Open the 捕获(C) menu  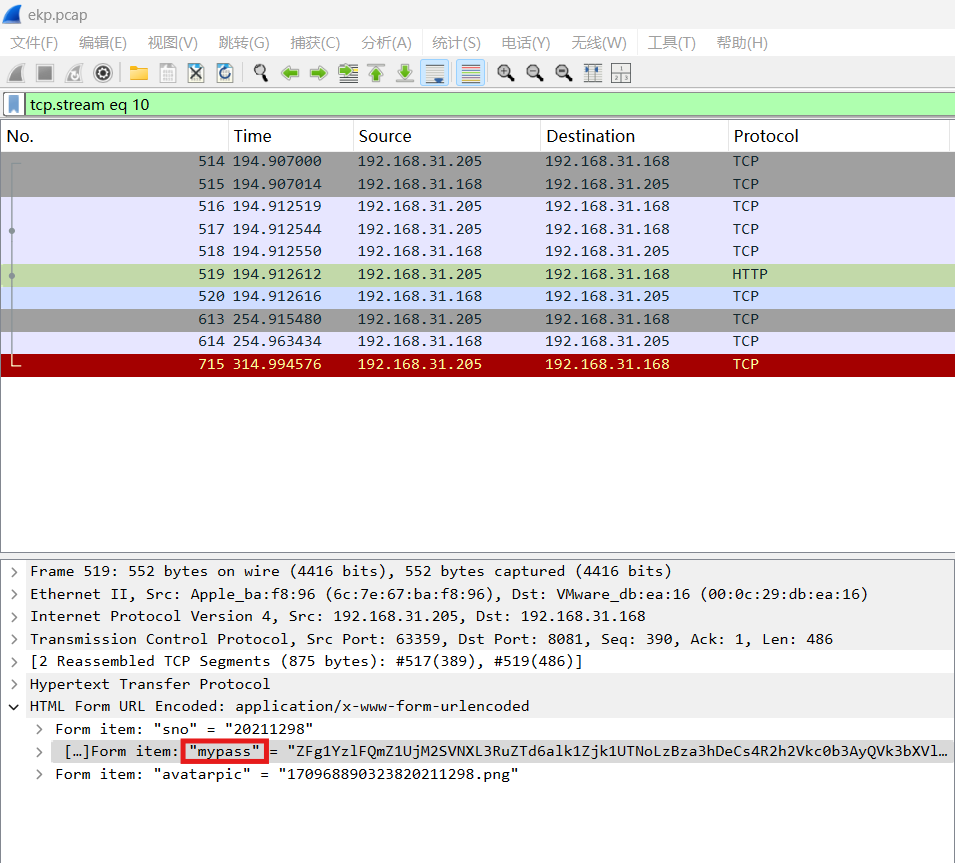(315, 43)
